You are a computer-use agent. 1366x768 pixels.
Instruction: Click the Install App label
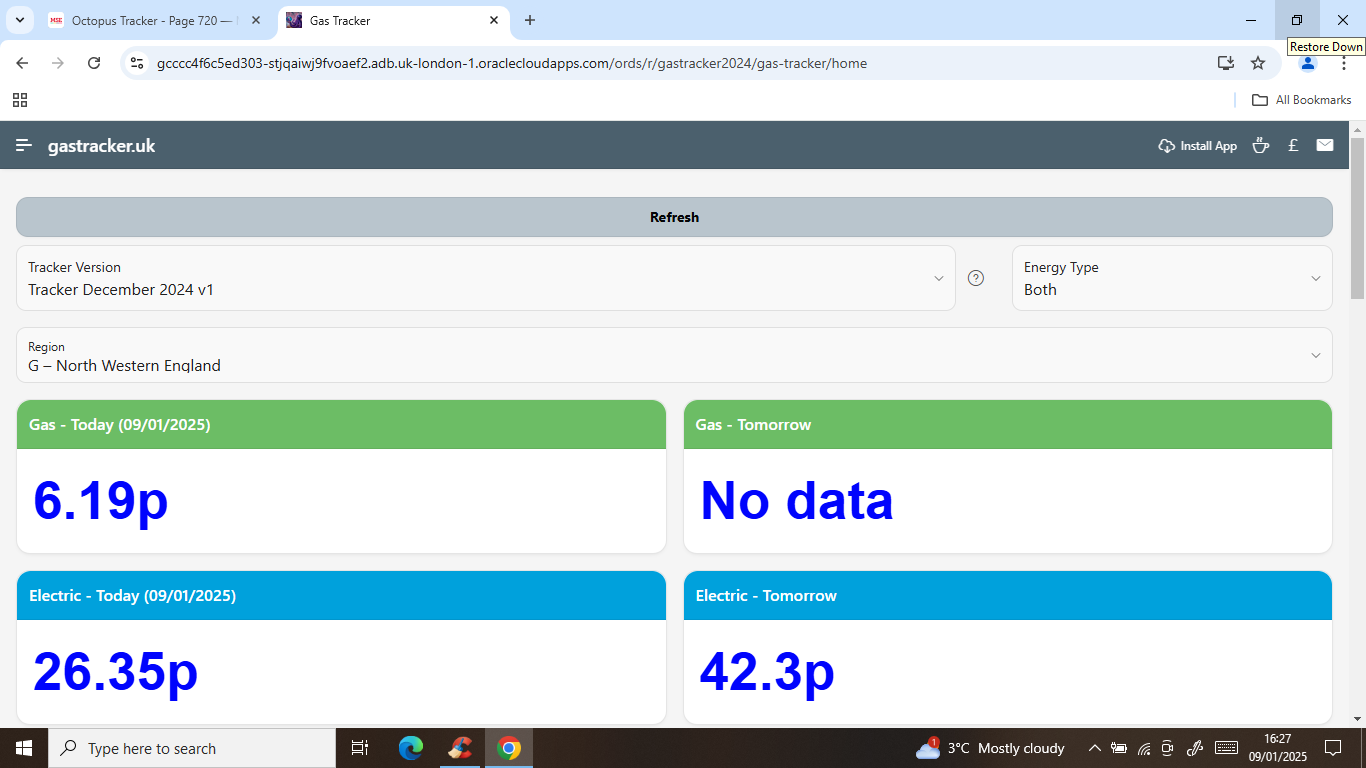(x=1208, y=146)
